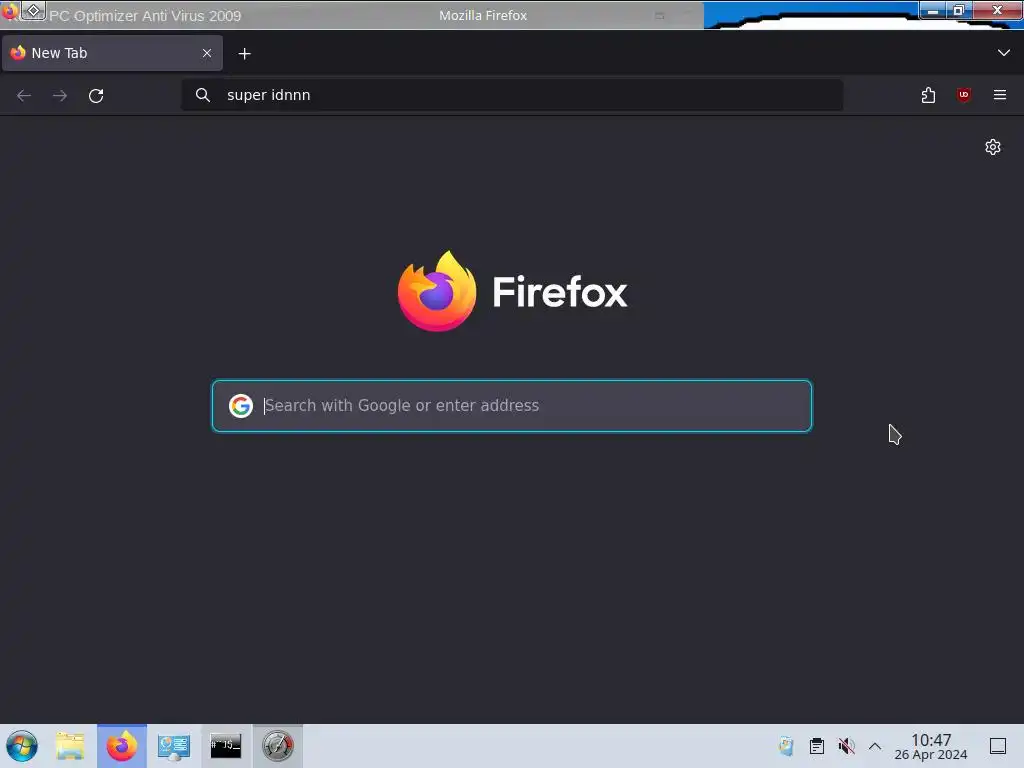Screen dimensions: 1024x768
Task: Open the Firefox hamburger application menu
Action: tap(999, 95)
